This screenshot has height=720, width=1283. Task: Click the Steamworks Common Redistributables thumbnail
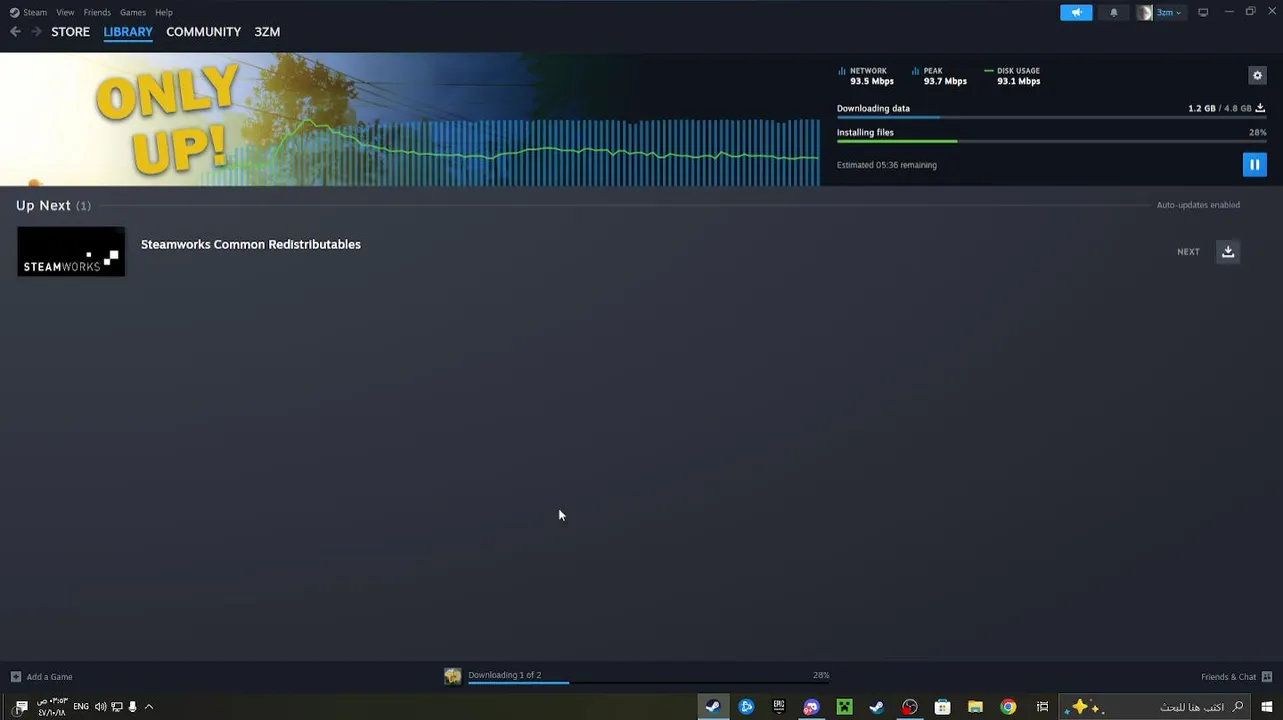pos(71,251)
